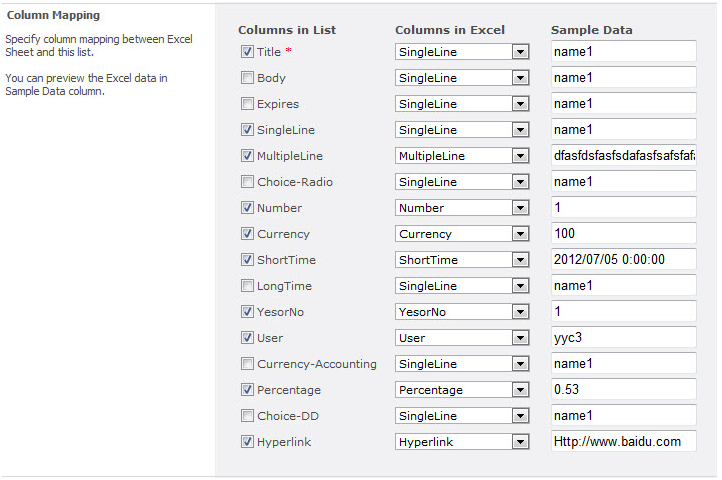Open the Excel column dropdown for Title
The image size is (722, 480).
(462, 52)
